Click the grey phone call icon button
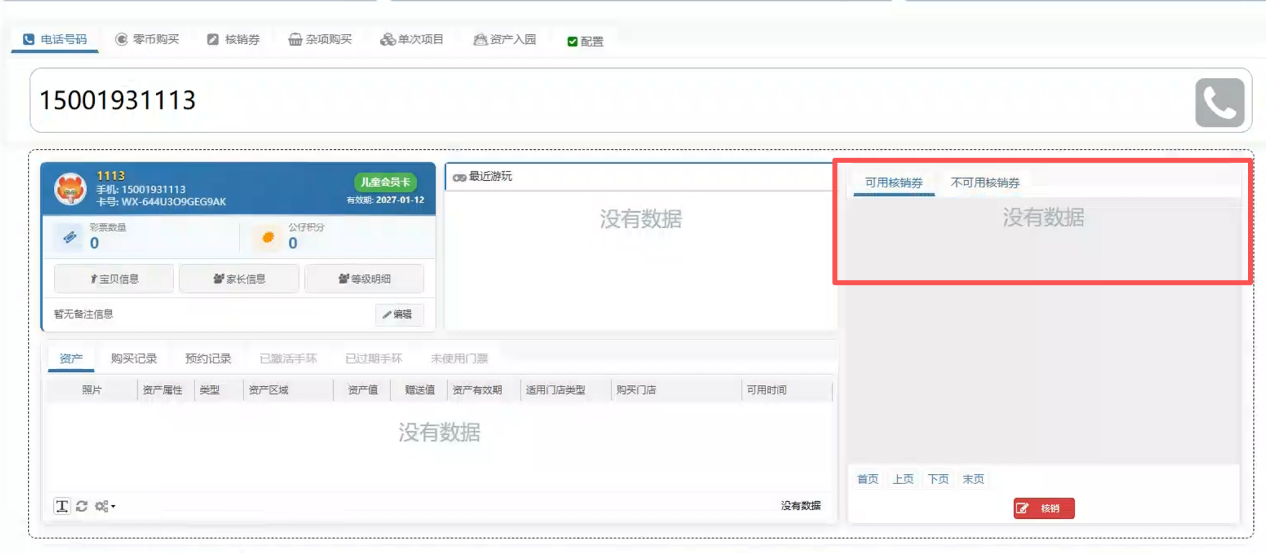This screenshot has height=553, width=1266. [x=1219, y=102]
